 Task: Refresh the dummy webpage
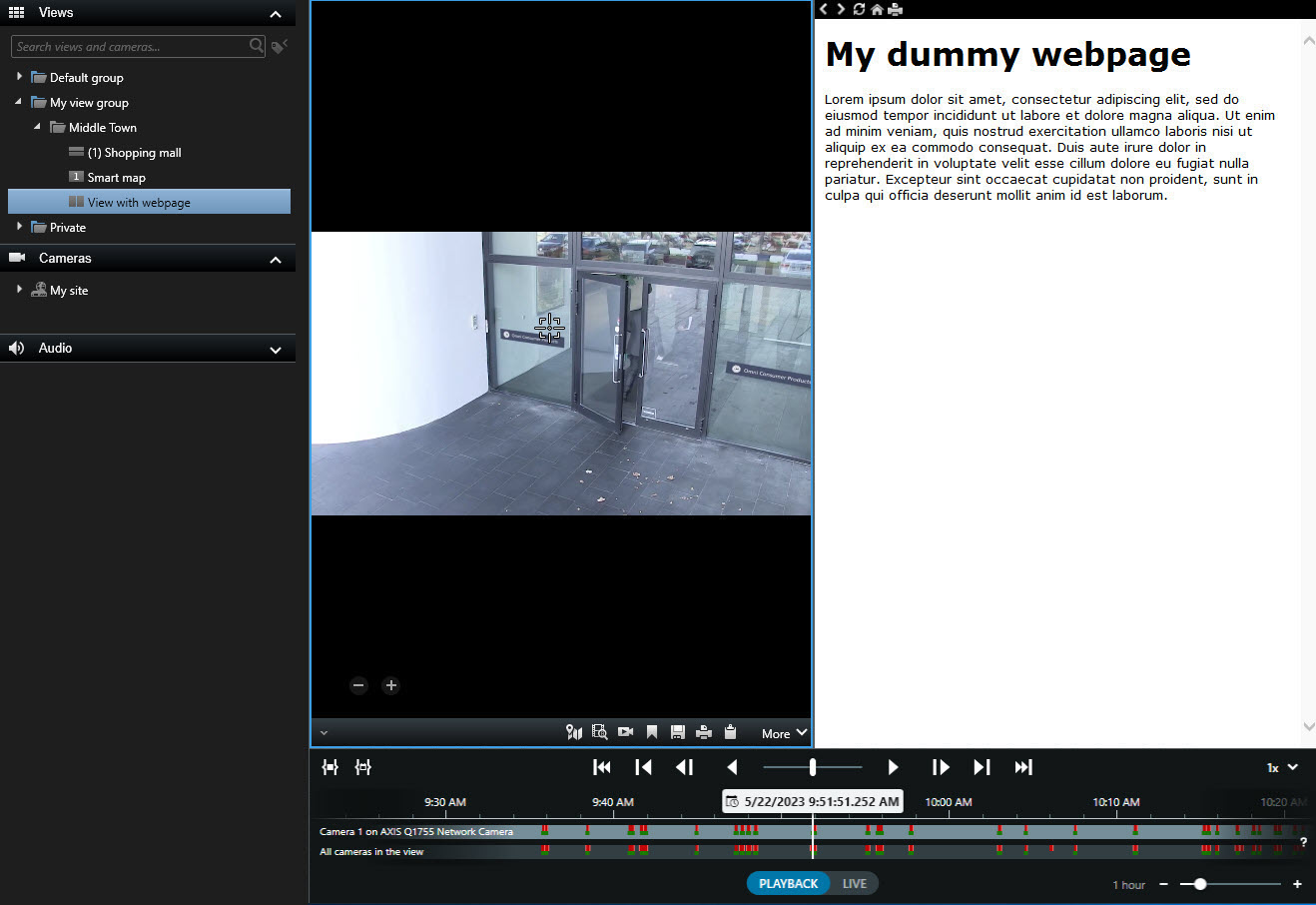[859, 9]
